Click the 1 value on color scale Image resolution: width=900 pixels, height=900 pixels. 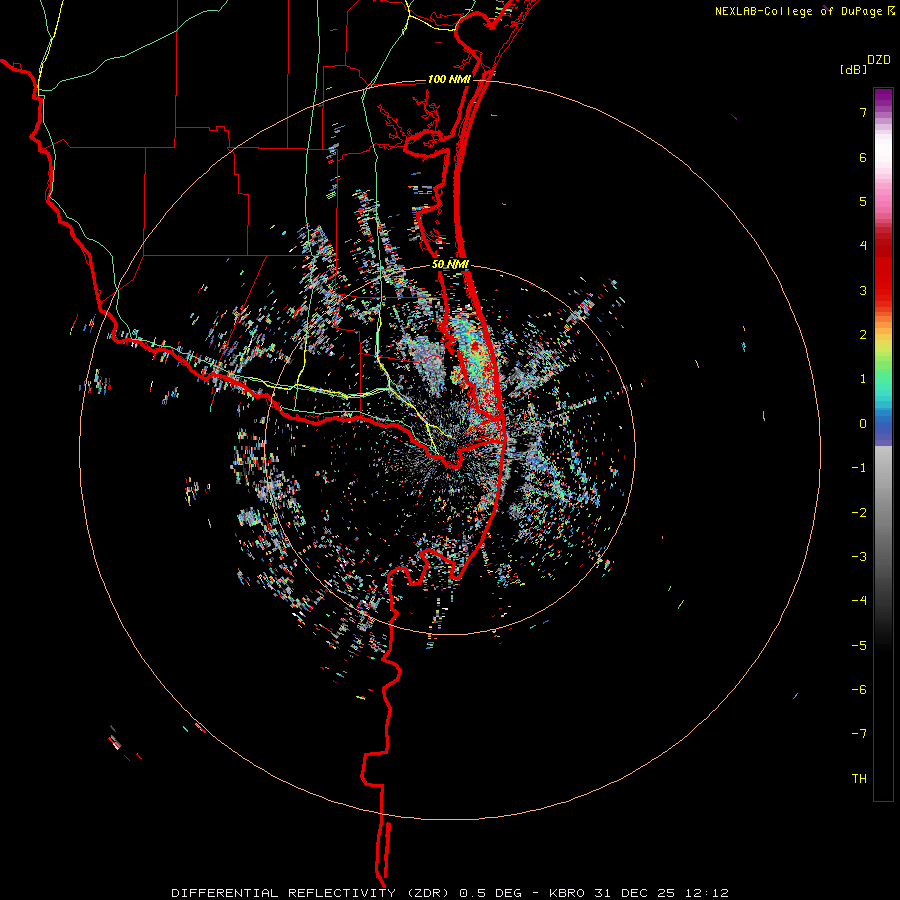(862, 379)
